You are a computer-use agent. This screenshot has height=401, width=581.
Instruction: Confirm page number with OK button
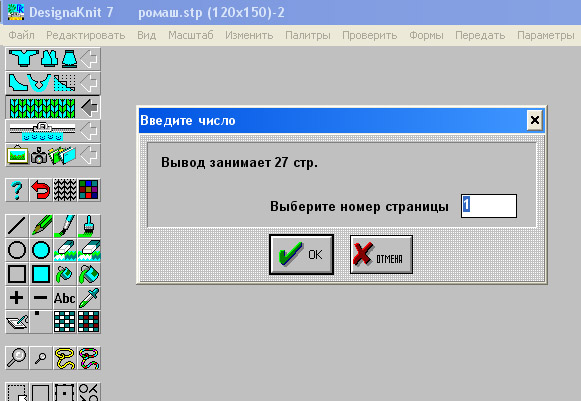[x=301, y=254]
